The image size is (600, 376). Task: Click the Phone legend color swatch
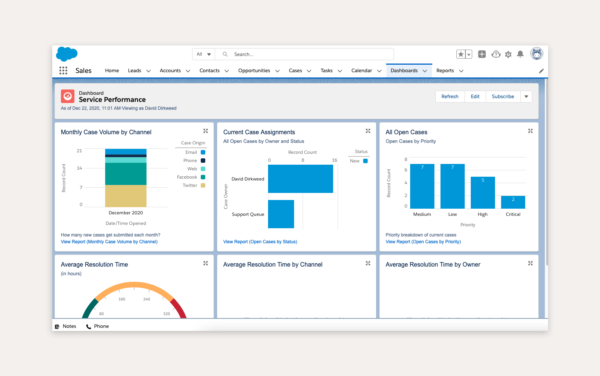[203, 161]
